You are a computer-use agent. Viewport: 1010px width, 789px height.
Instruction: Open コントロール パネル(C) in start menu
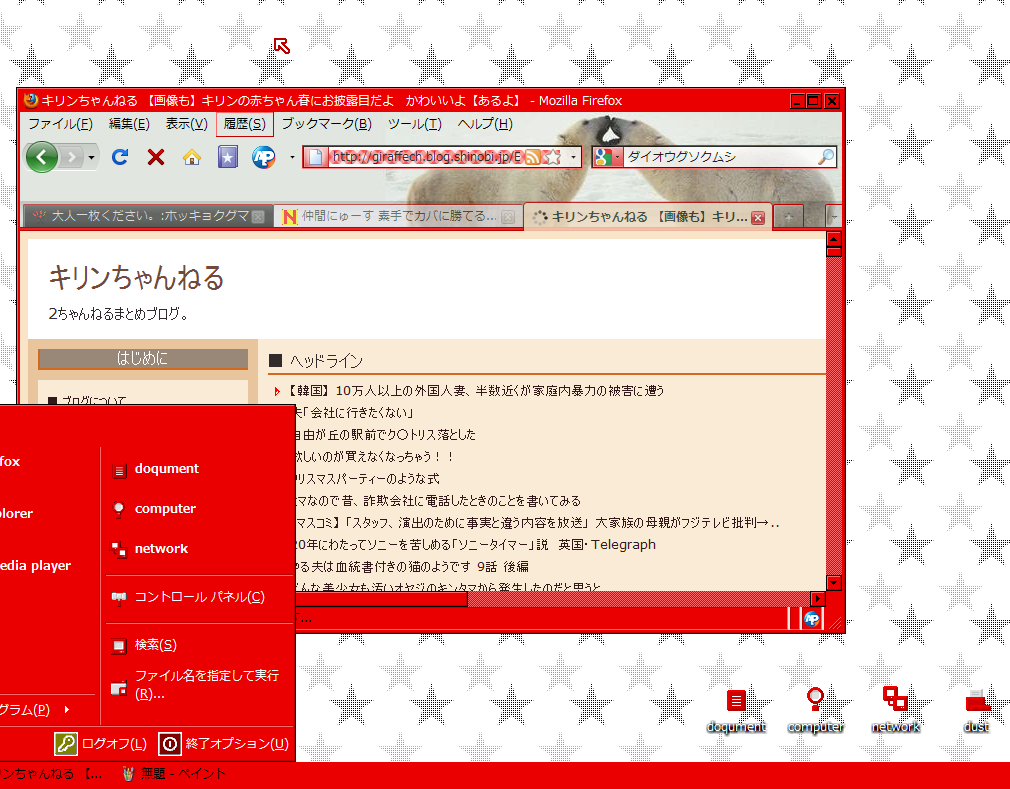199,597
